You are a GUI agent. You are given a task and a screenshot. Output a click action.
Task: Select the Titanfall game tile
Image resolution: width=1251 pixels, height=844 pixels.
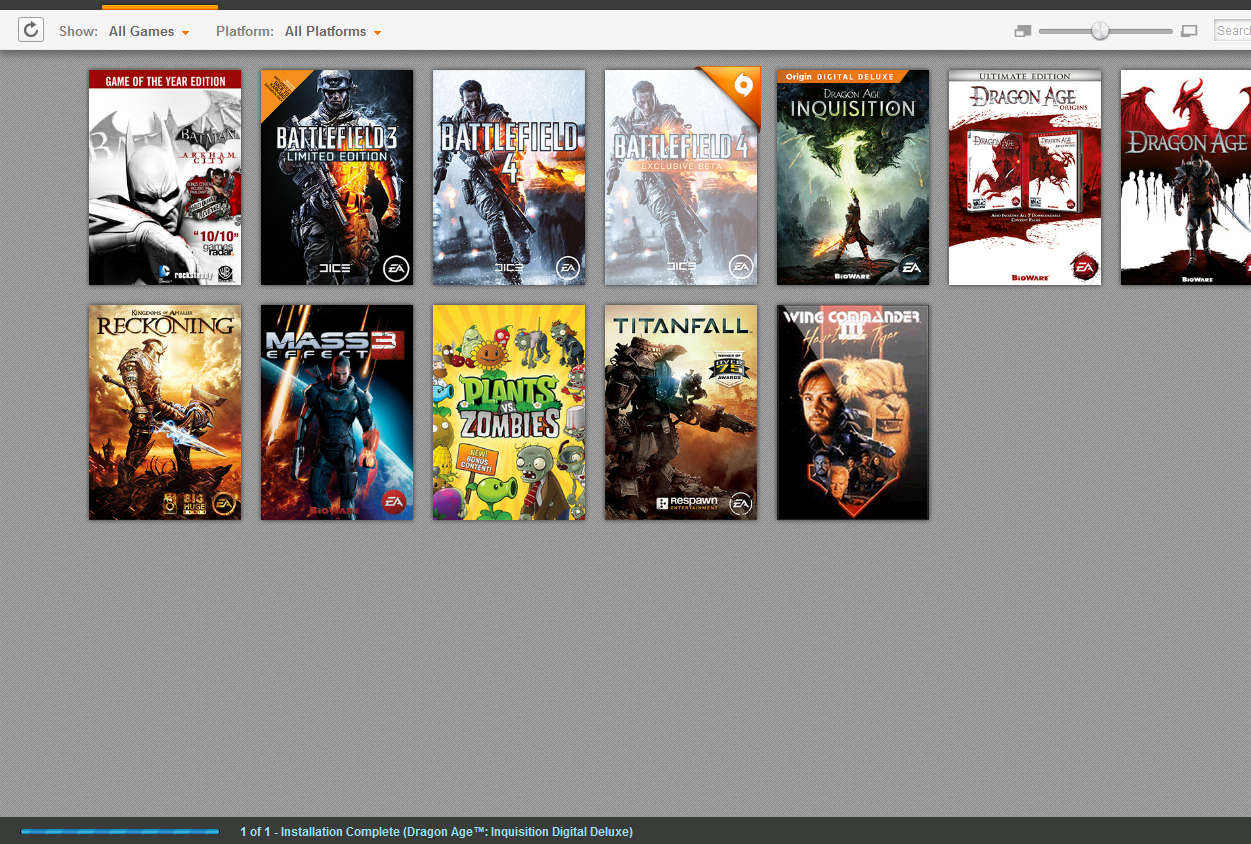[681, 412]
